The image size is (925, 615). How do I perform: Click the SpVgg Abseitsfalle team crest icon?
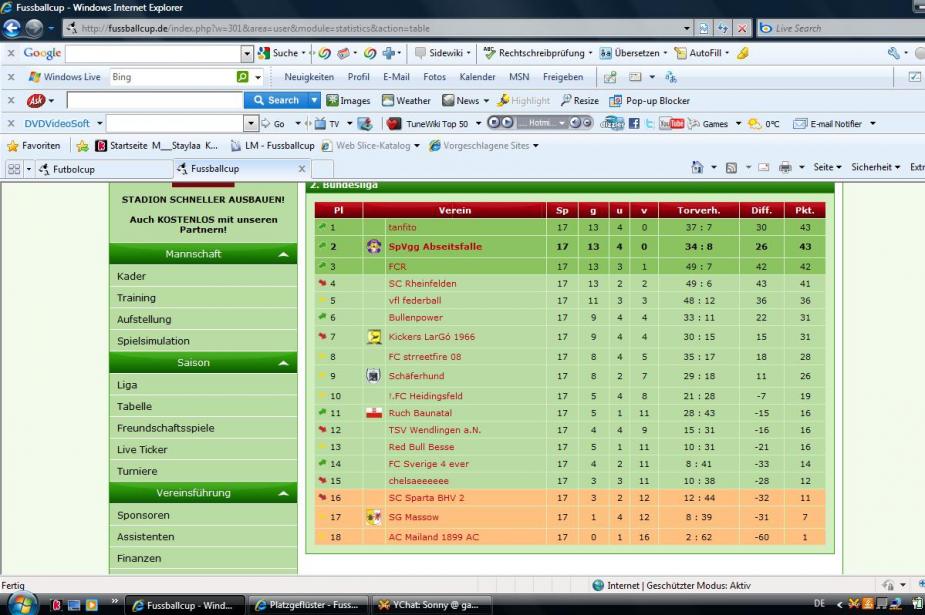pos(373,246)
